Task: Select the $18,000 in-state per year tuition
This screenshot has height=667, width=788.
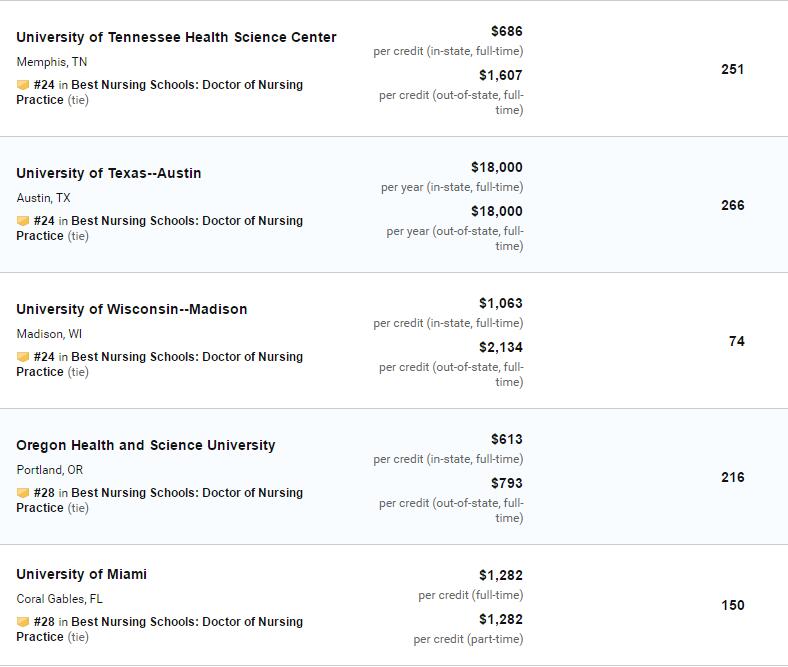Action: [497, 167]
